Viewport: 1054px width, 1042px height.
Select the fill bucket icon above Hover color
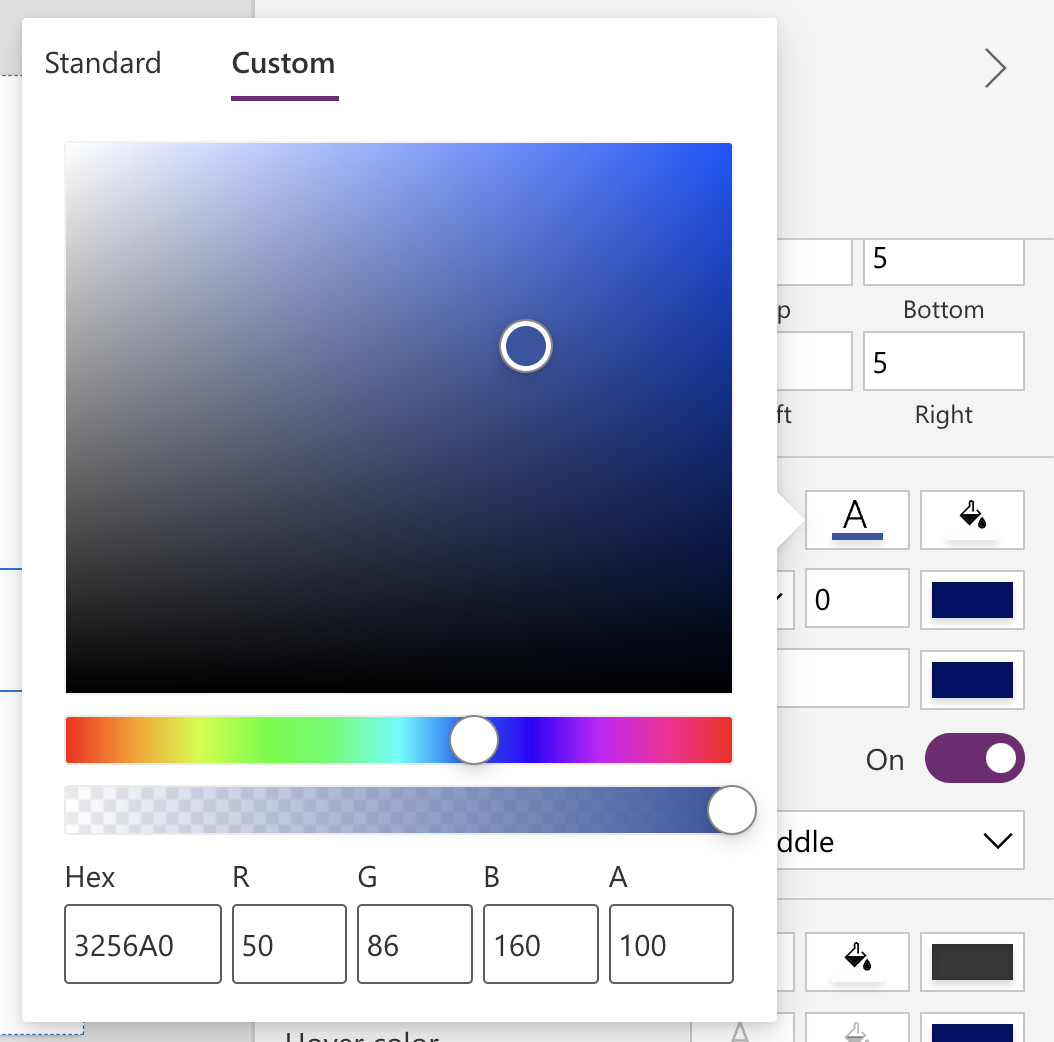click(x=857, y=960)
